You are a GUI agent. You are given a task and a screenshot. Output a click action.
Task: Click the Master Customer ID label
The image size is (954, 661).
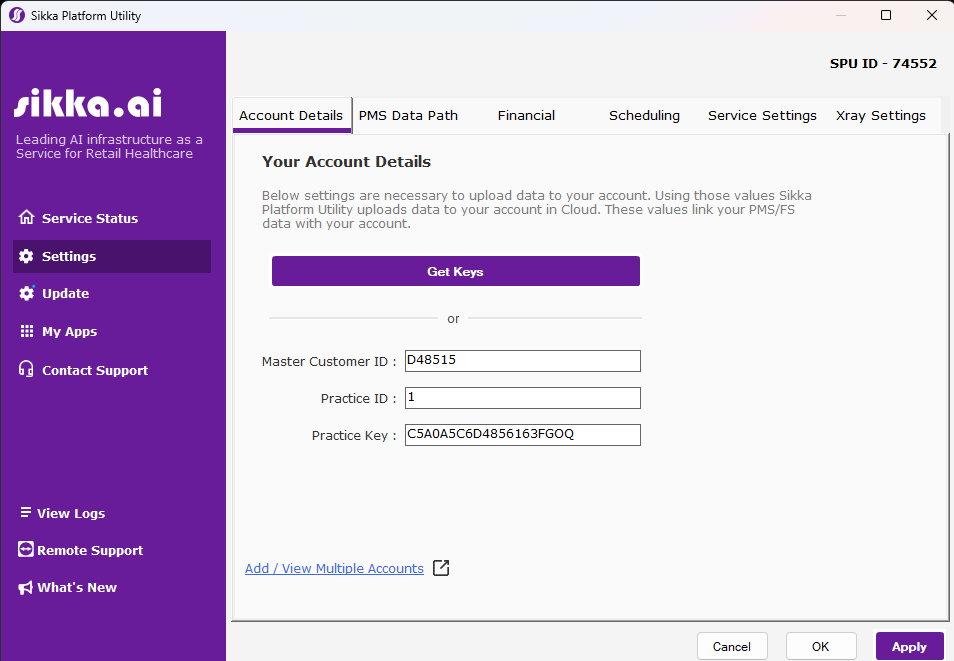click(x=329, y=362)
